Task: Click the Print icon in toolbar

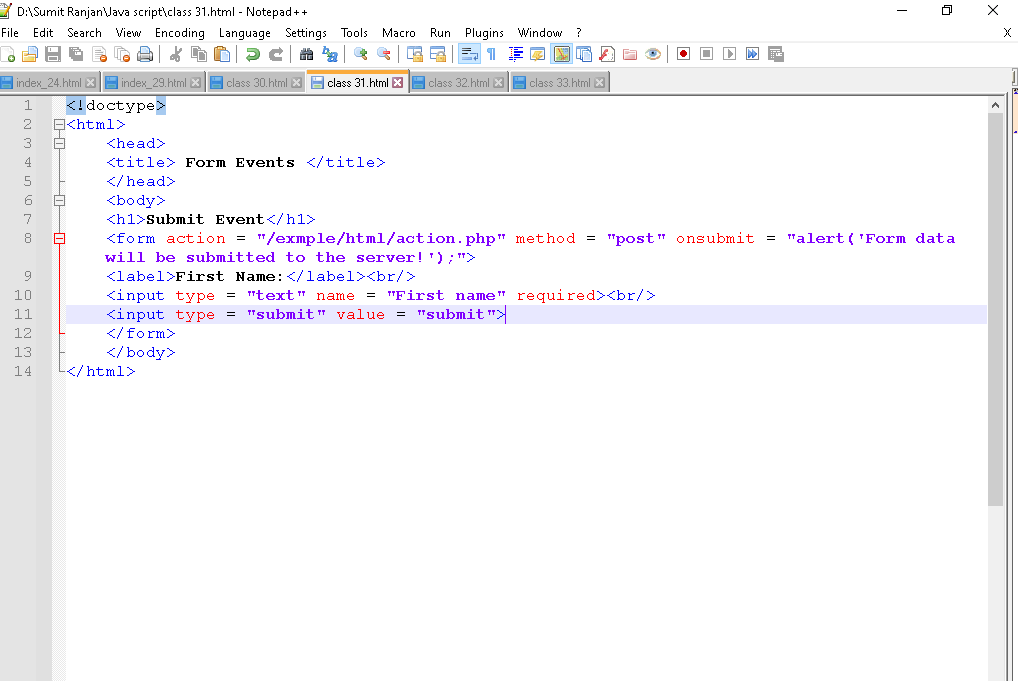Action: click(145, 54)
